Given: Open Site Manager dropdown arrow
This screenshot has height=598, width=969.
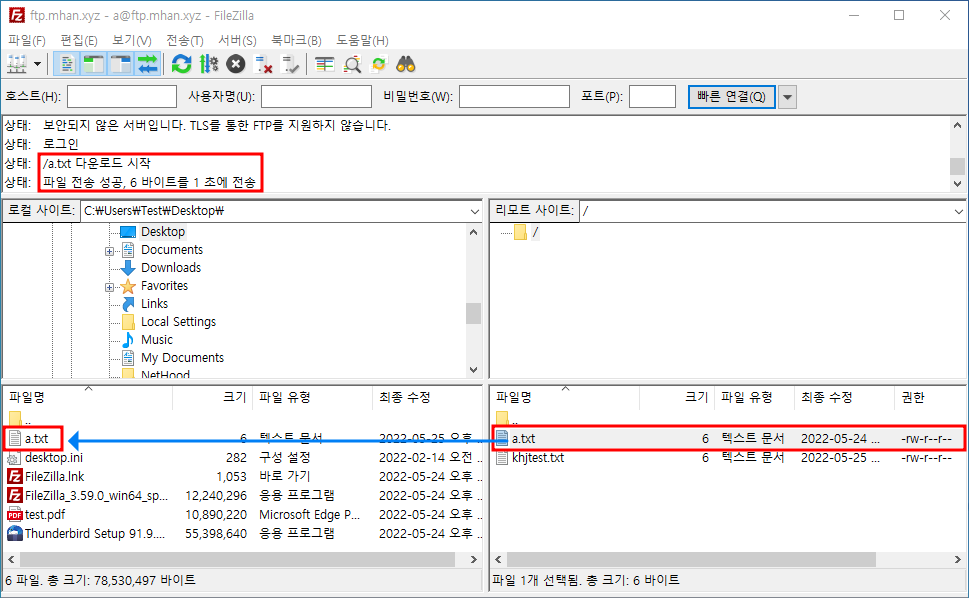Looking at the screenshot, I should tap(37, 64).
